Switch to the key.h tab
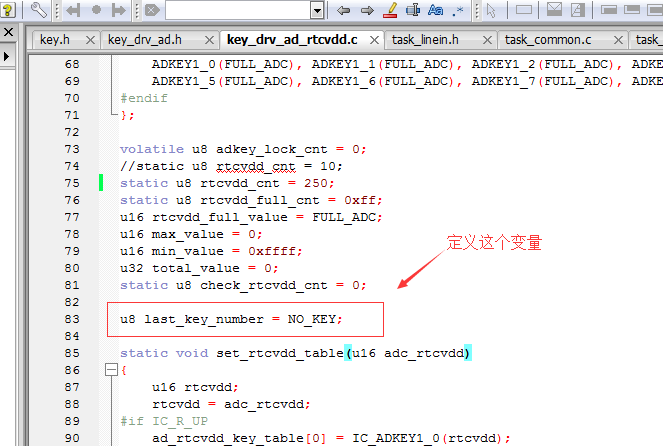Screen dimensions: 663x446 (55, 40)
